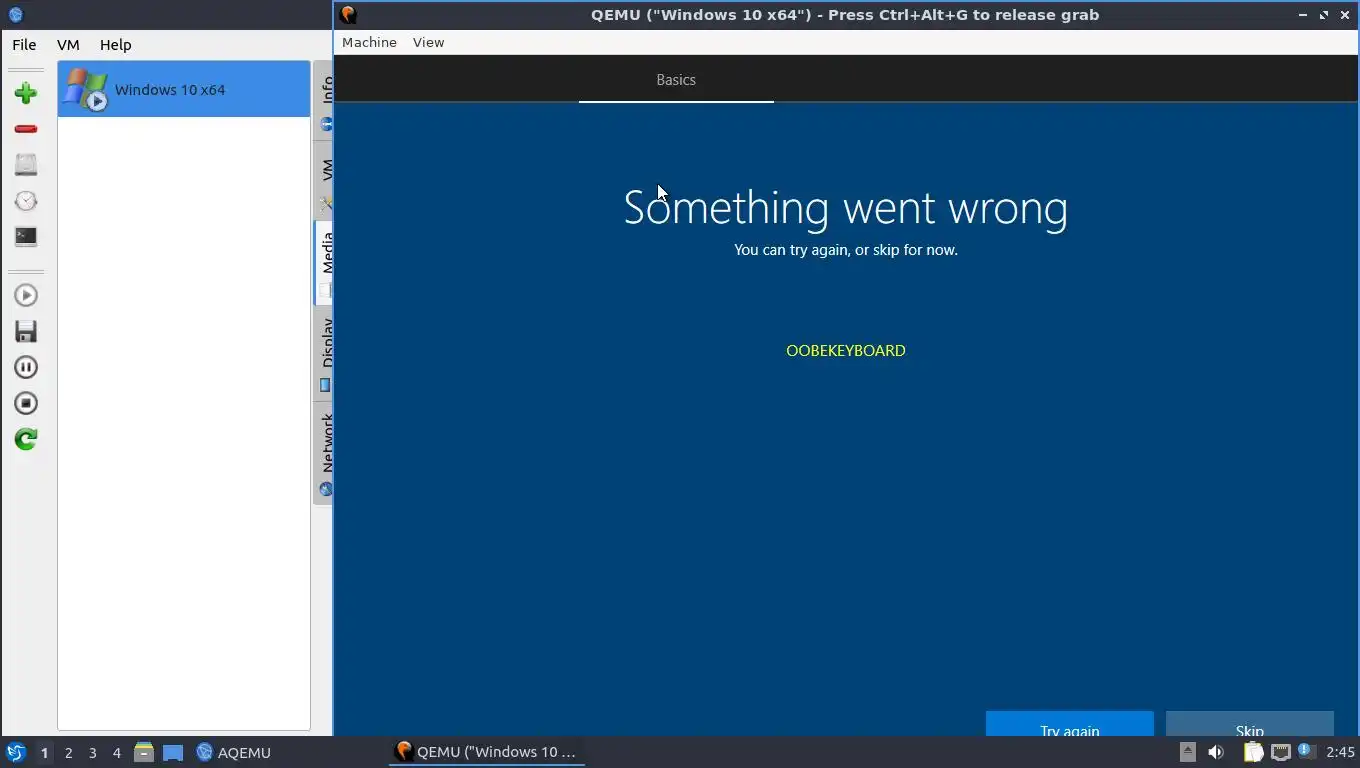
Task: Click the show desktop icon on taskbar
Action: [173, 752]
